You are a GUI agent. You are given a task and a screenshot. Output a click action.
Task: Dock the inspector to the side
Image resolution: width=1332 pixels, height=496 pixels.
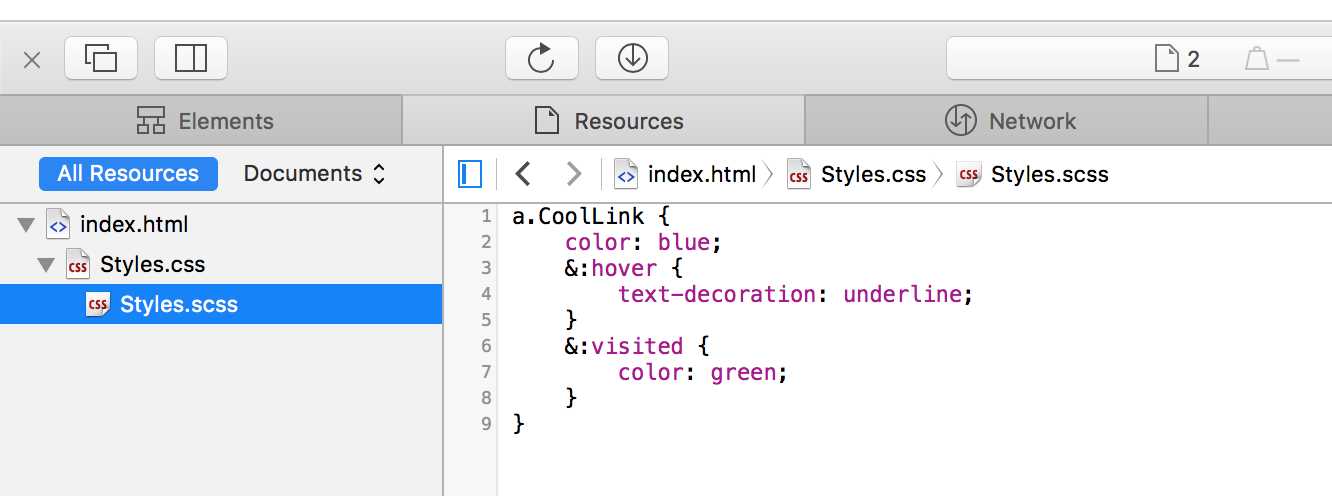click(191, 59)
